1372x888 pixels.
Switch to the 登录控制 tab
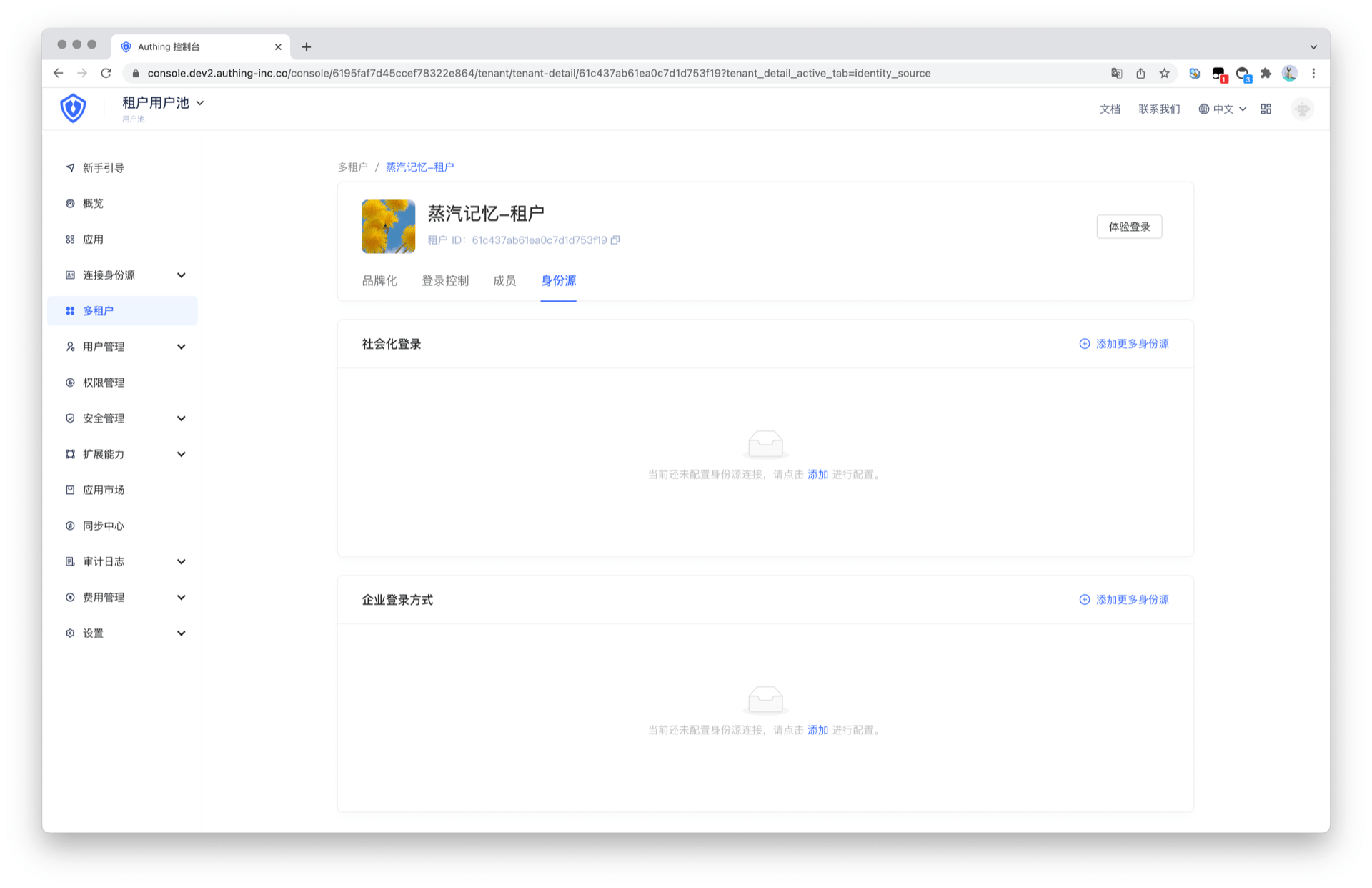(444, 281)
